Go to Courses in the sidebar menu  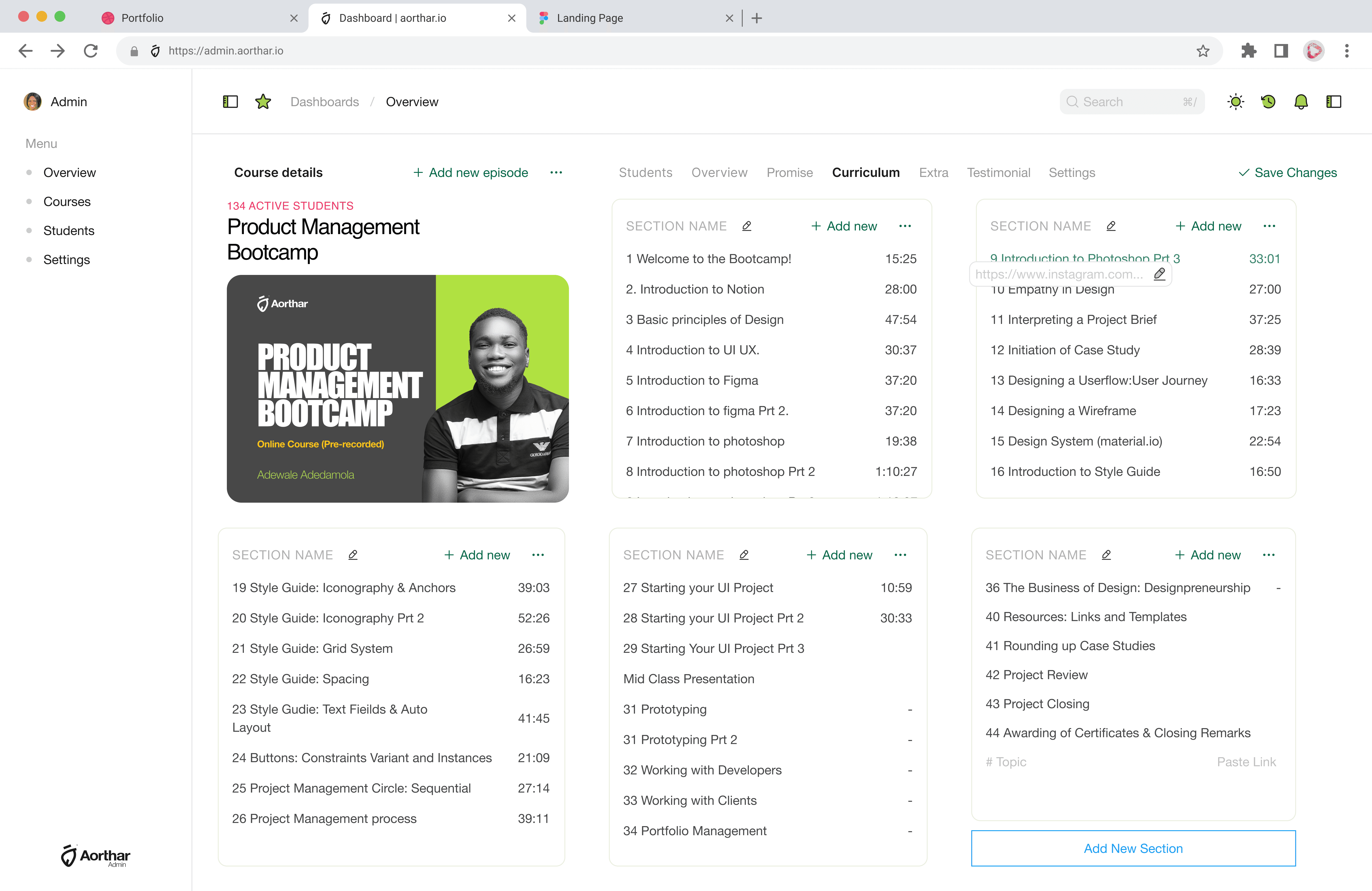click(67, 201)
